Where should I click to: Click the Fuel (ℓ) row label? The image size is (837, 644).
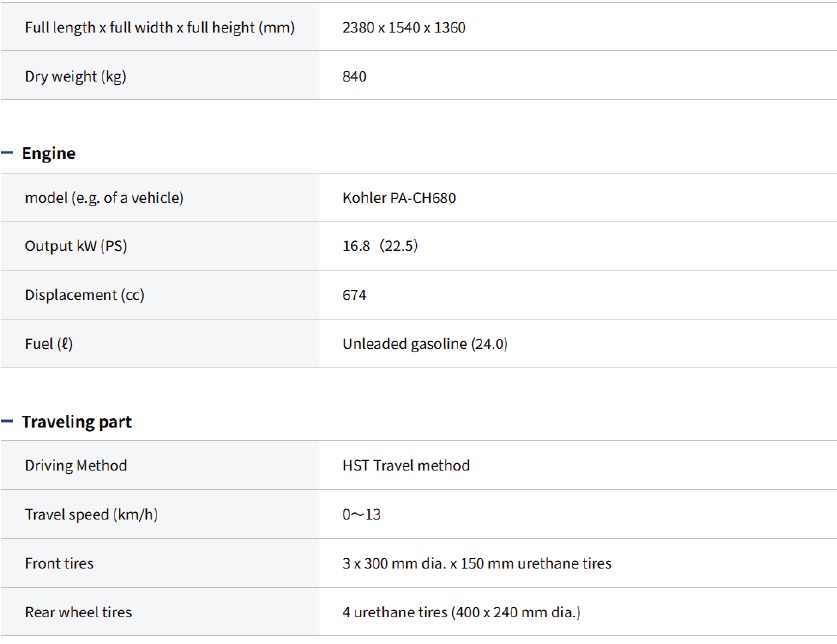49,344
